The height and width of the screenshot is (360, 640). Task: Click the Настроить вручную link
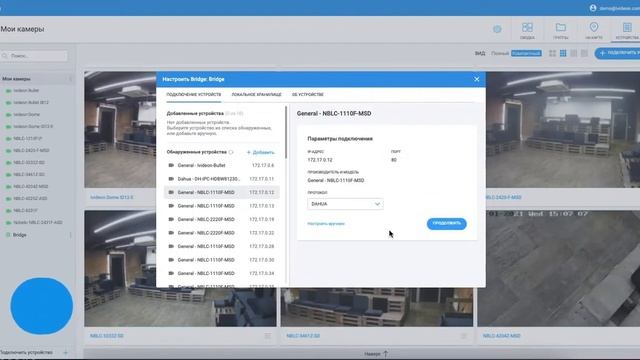tap(326, 224)
